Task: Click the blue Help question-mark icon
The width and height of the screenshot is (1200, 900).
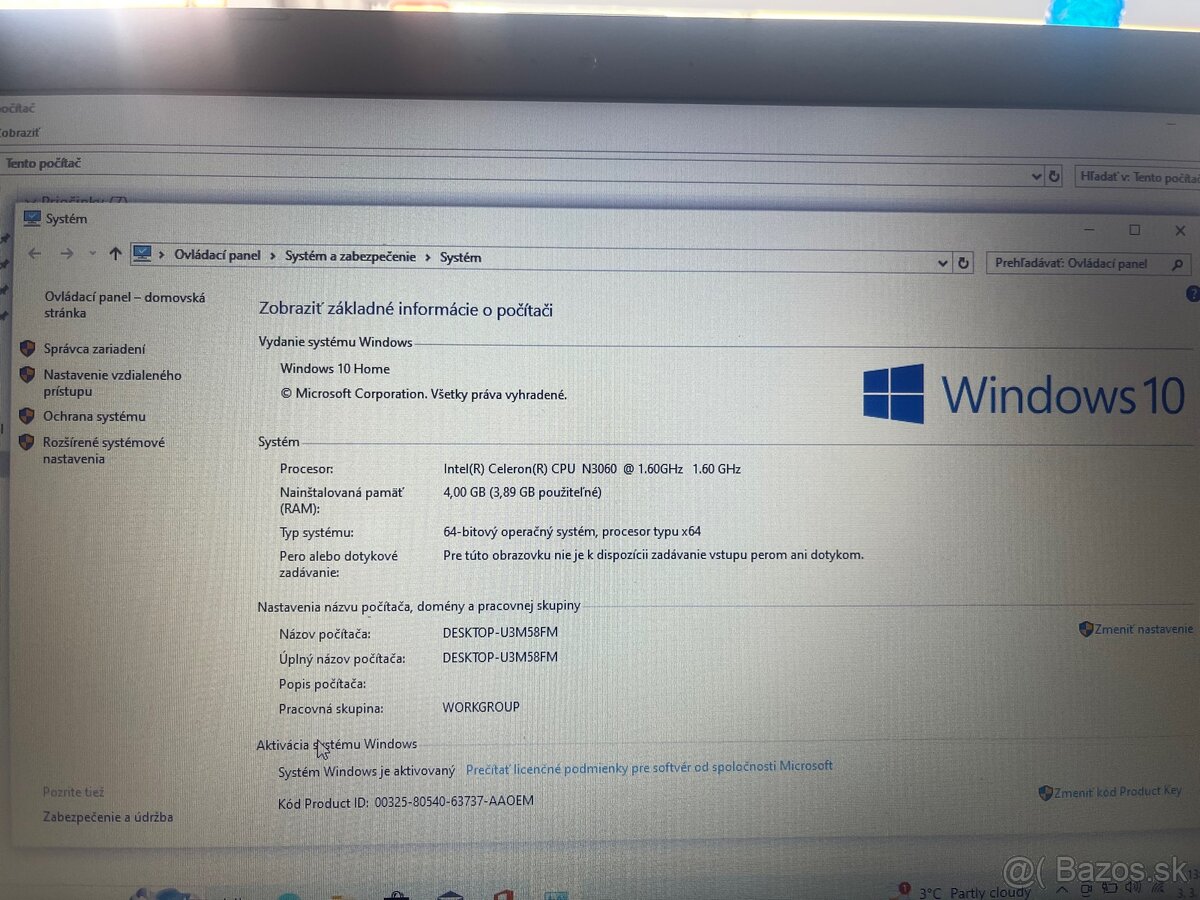Action: (x=1192, y=293)
